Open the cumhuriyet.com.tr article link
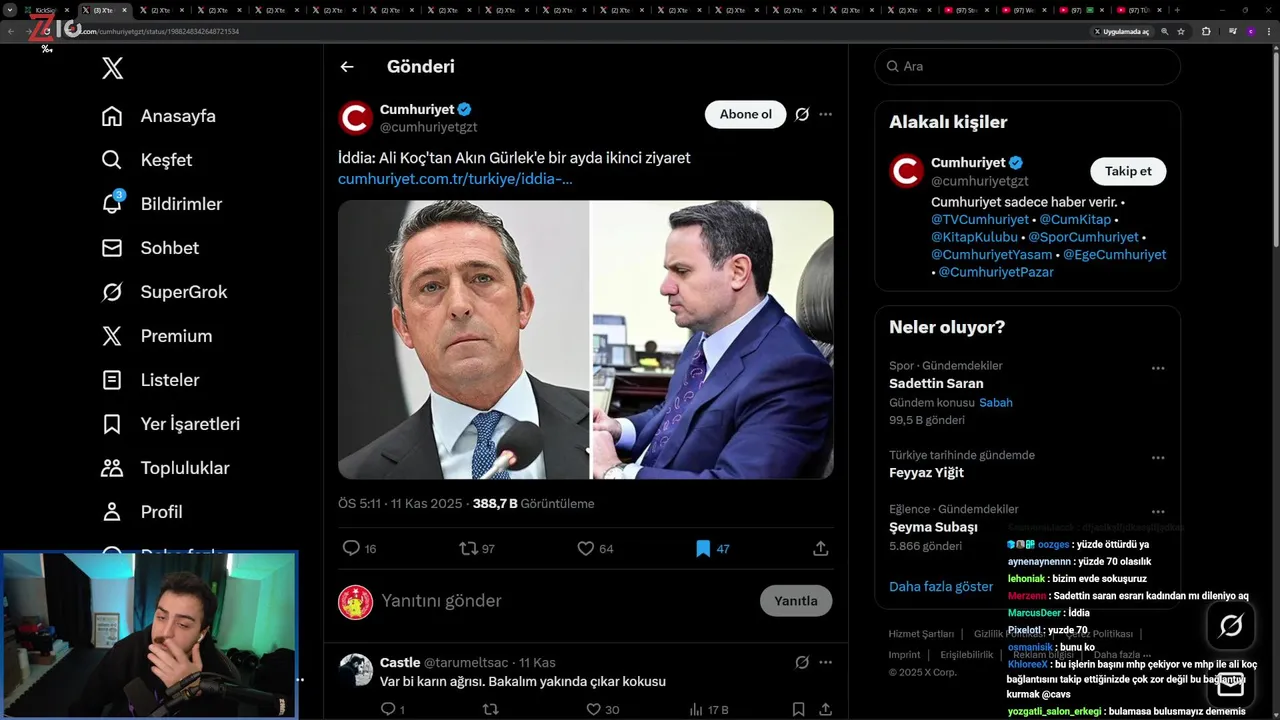 click(455, 179)
